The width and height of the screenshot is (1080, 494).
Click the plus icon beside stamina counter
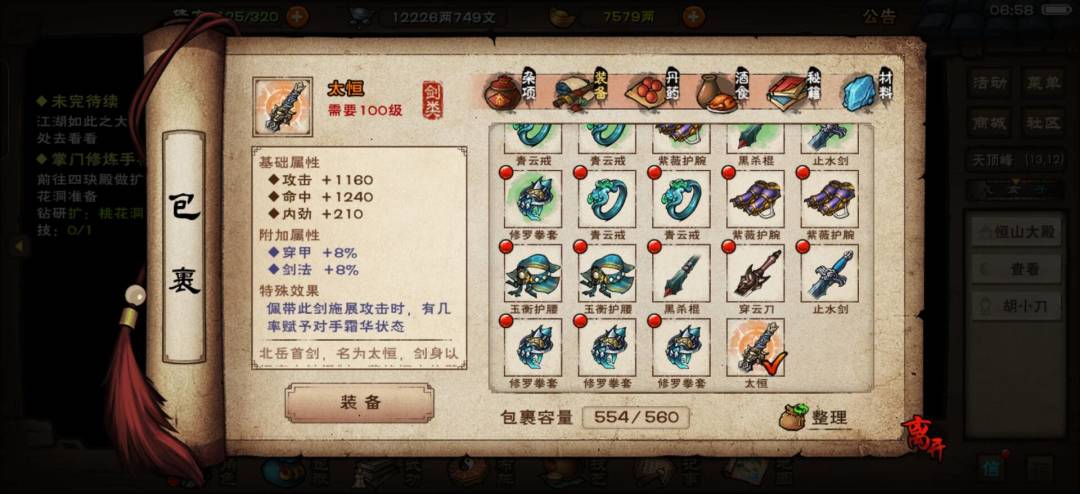point(297,17)
